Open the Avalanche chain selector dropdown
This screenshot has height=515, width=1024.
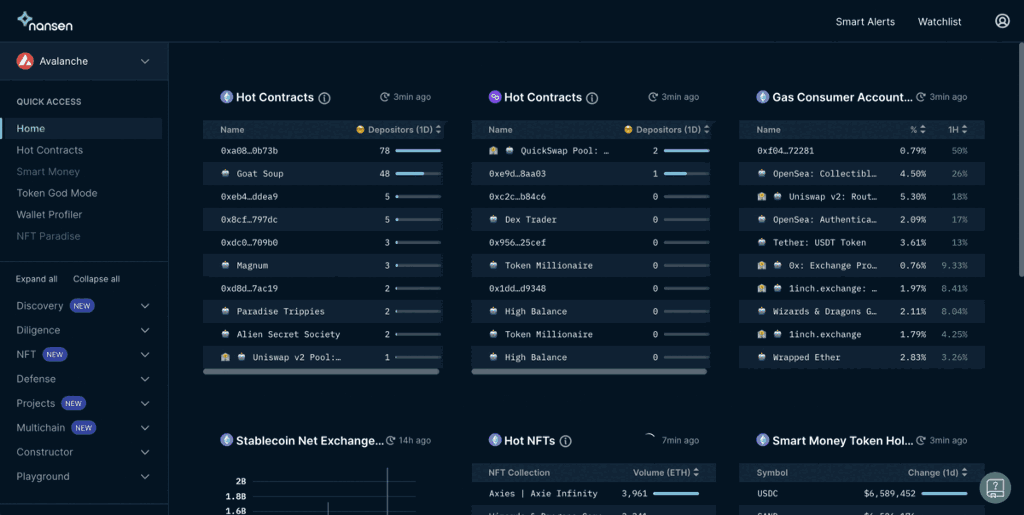pos(84,61)
